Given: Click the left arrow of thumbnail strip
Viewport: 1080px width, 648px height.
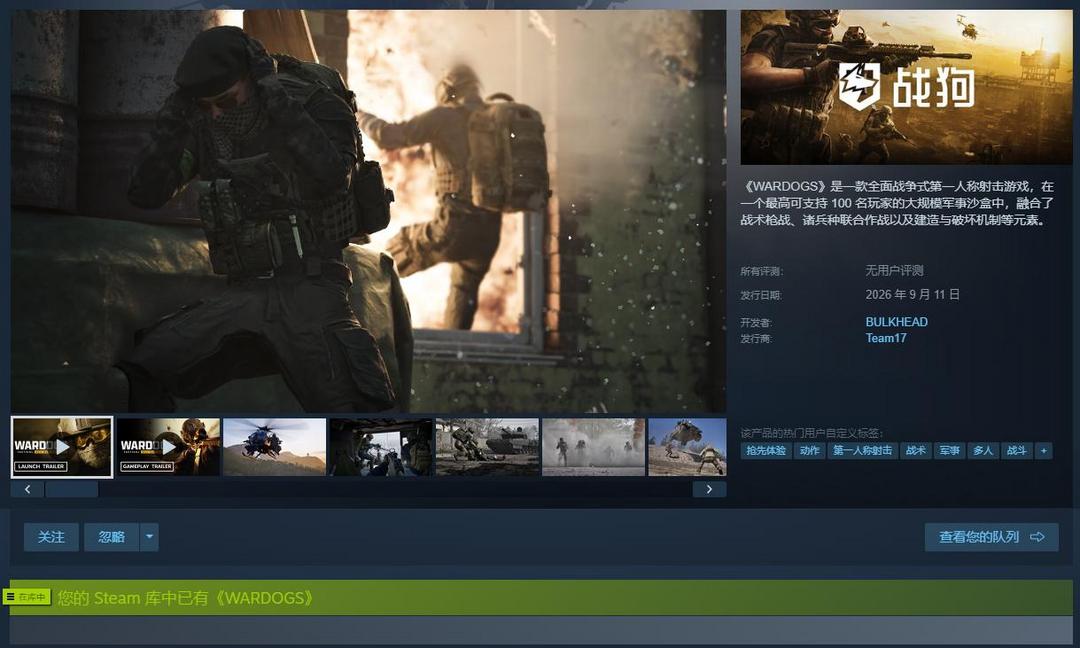Looking at the screenshot, I should point(28,489).
